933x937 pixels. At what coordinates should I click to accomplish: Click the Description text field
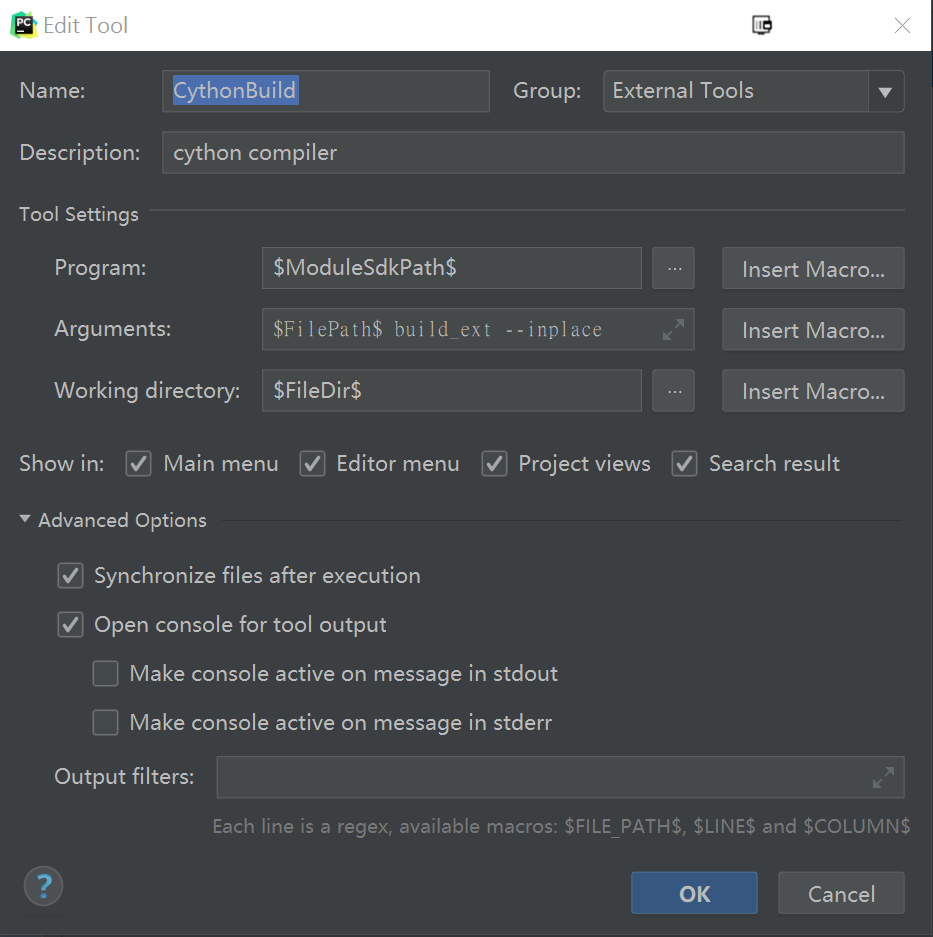click(x=530, y=152)
